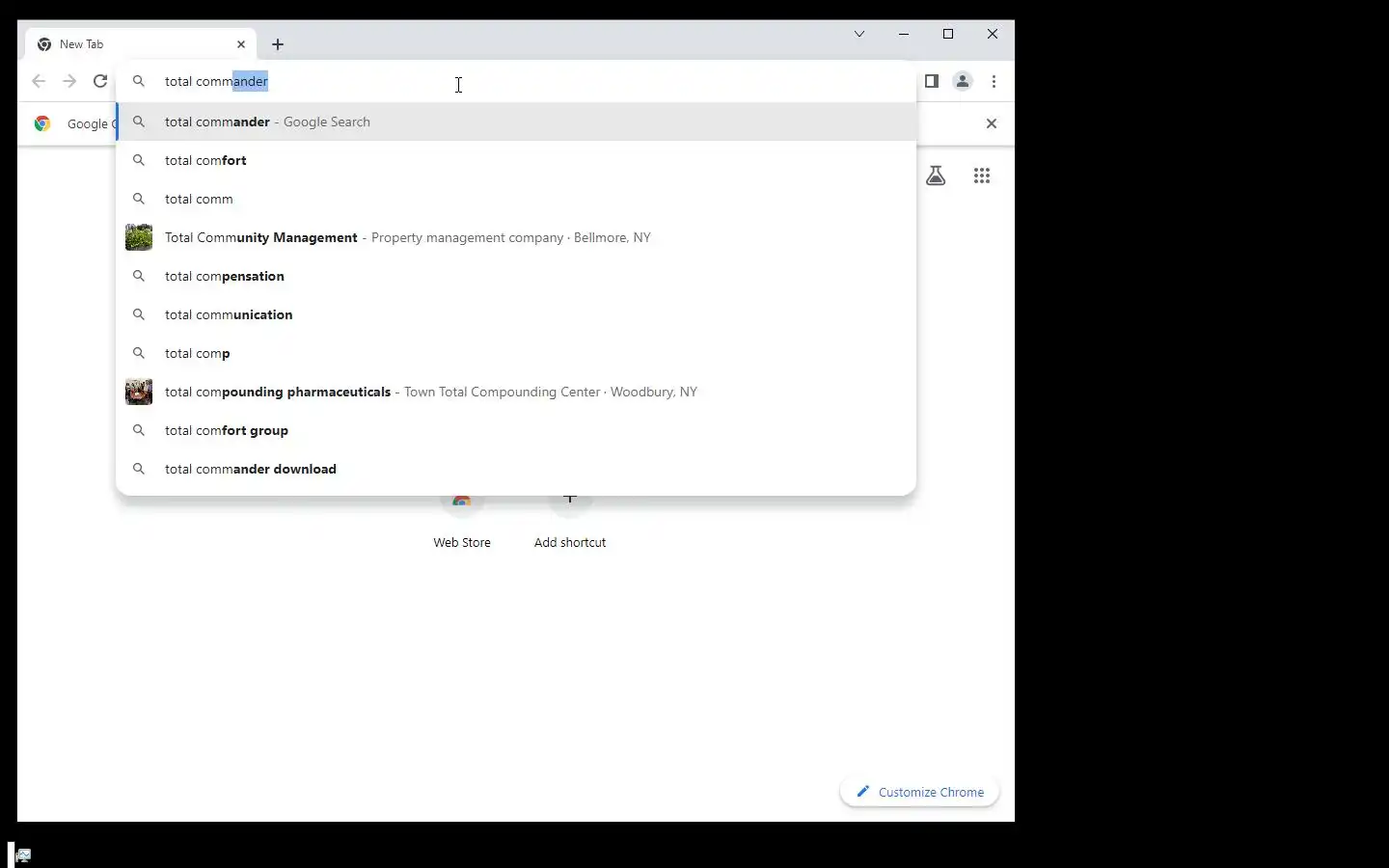Open Chrome's three-dot menu
Image resolution: width=1389 pixels, height=868 pixels.
click(994, 81)
